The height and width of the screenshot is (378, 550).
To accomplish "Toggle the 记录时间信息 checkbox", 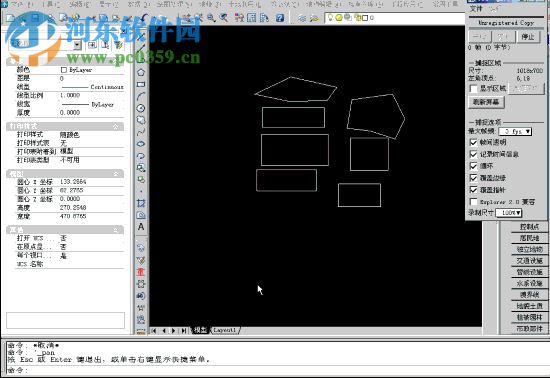I will point(474,154).
